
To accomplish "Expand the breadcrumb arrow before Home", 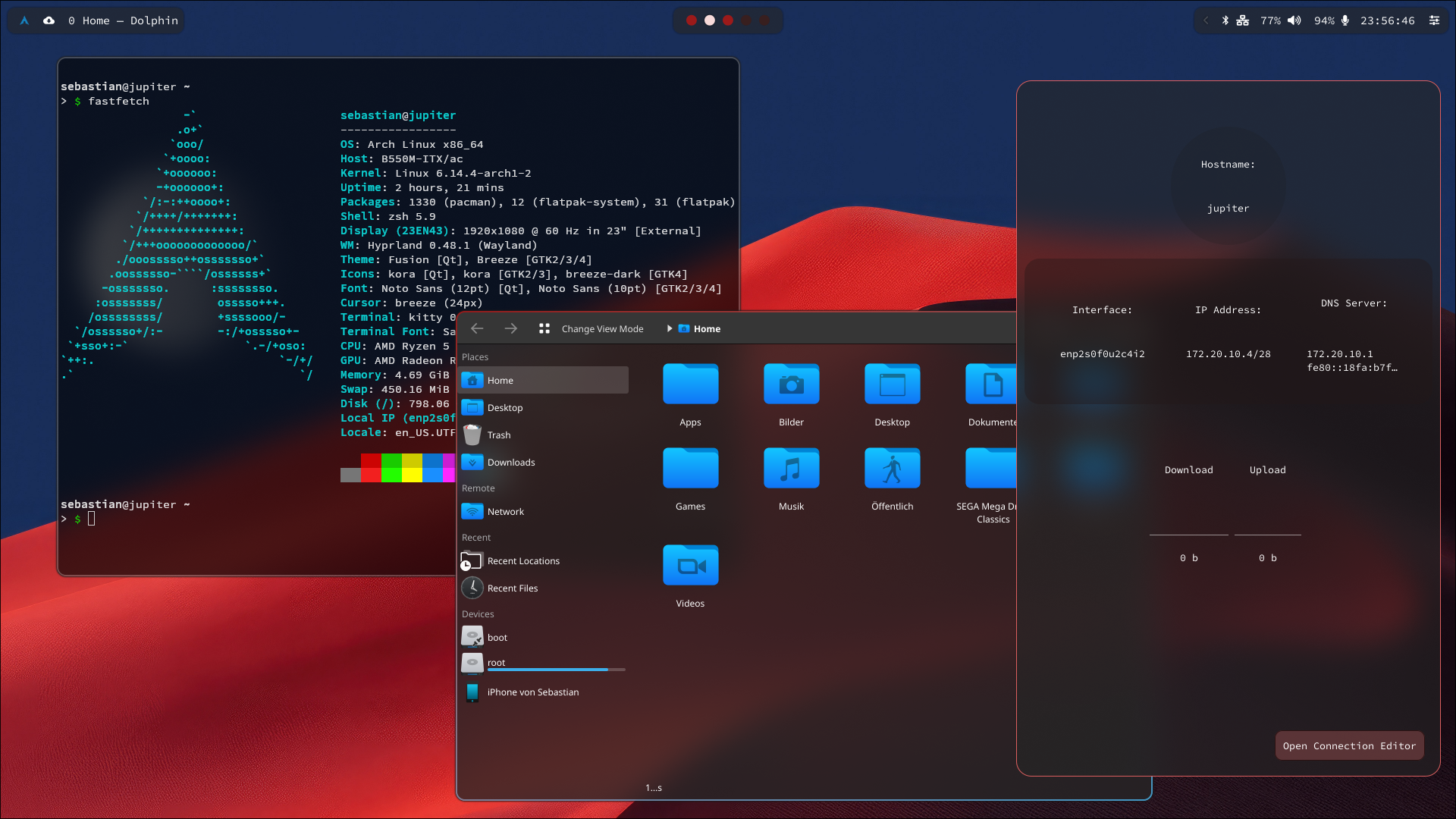I will click(x=669, y=328).
